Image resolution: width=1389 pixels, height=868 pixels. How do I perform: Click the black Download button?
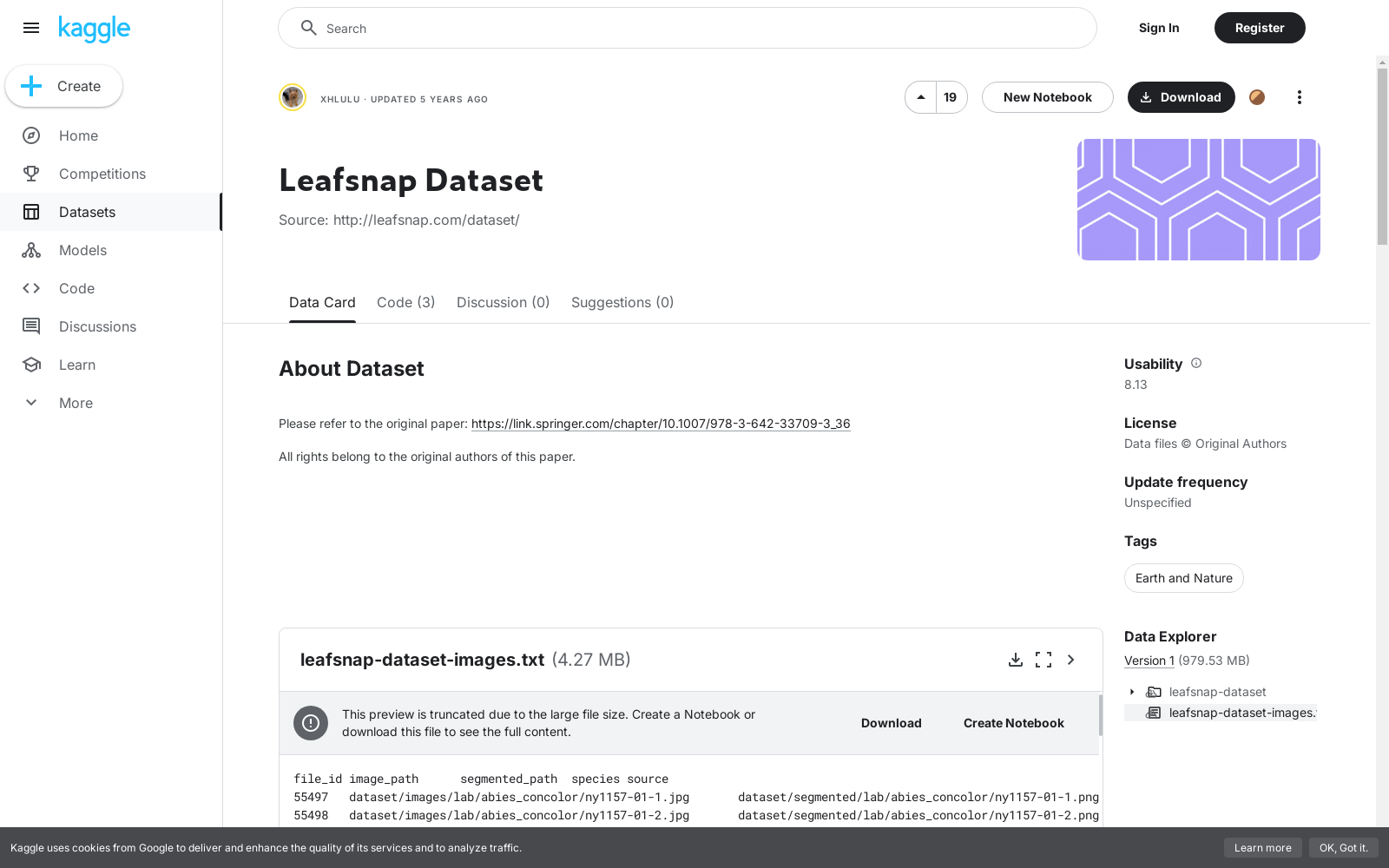tap(1182, 97)
